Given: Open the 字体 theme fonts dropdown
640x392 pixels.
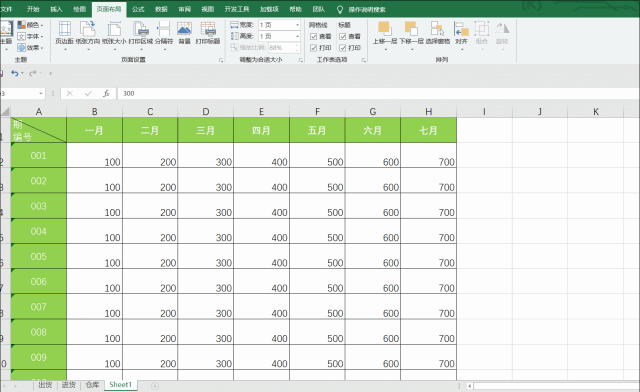Looking at the screenshot, I should (30, 36).
